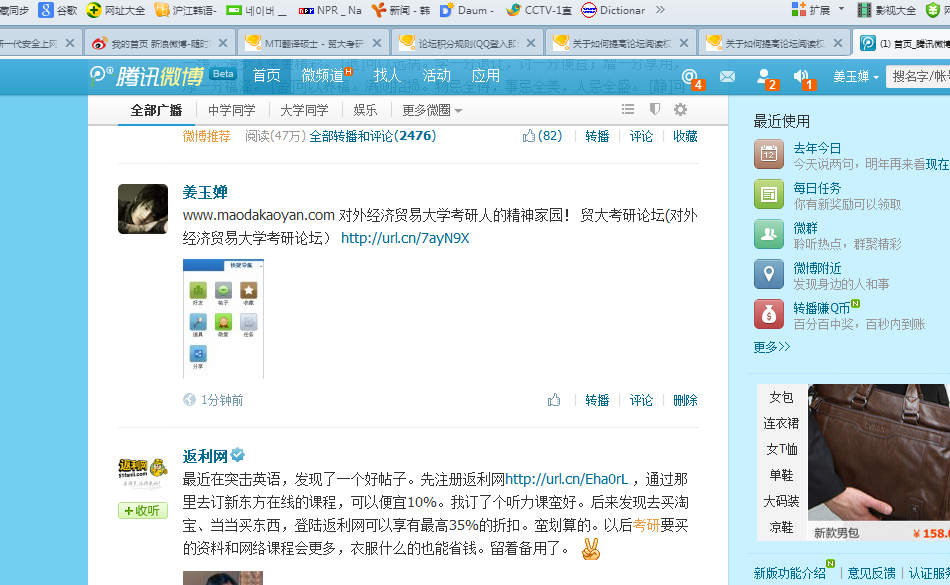Open feed settings gear icon

point(680,109)
